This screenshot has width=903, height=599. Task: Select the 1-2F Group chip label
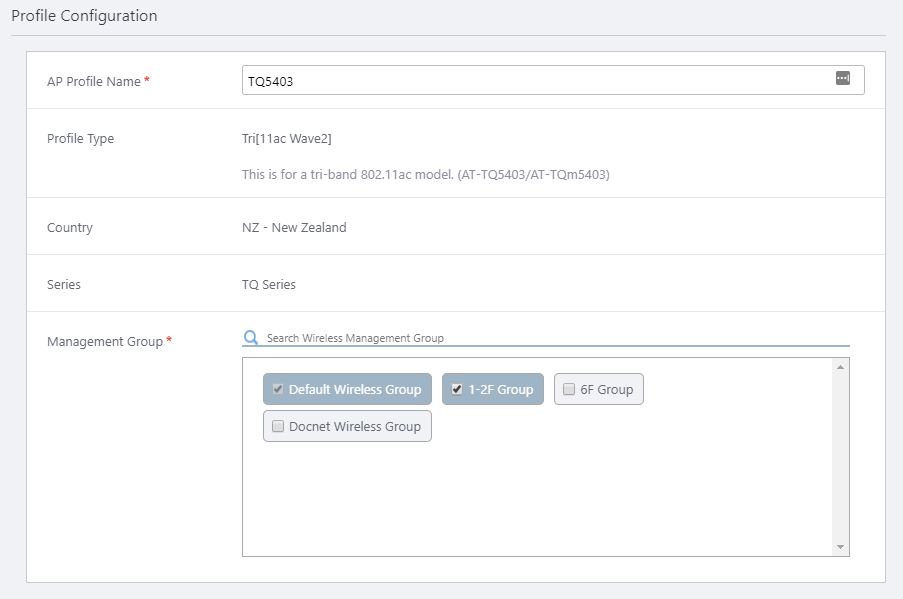501,389
